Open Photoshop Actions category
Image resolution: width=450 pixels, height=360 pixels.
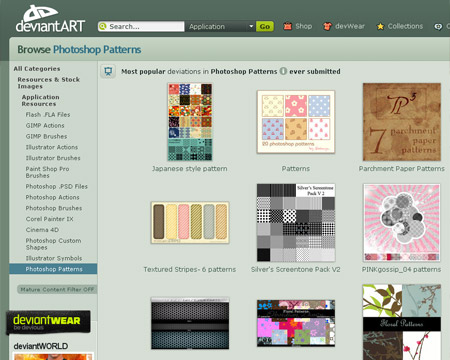52,197
